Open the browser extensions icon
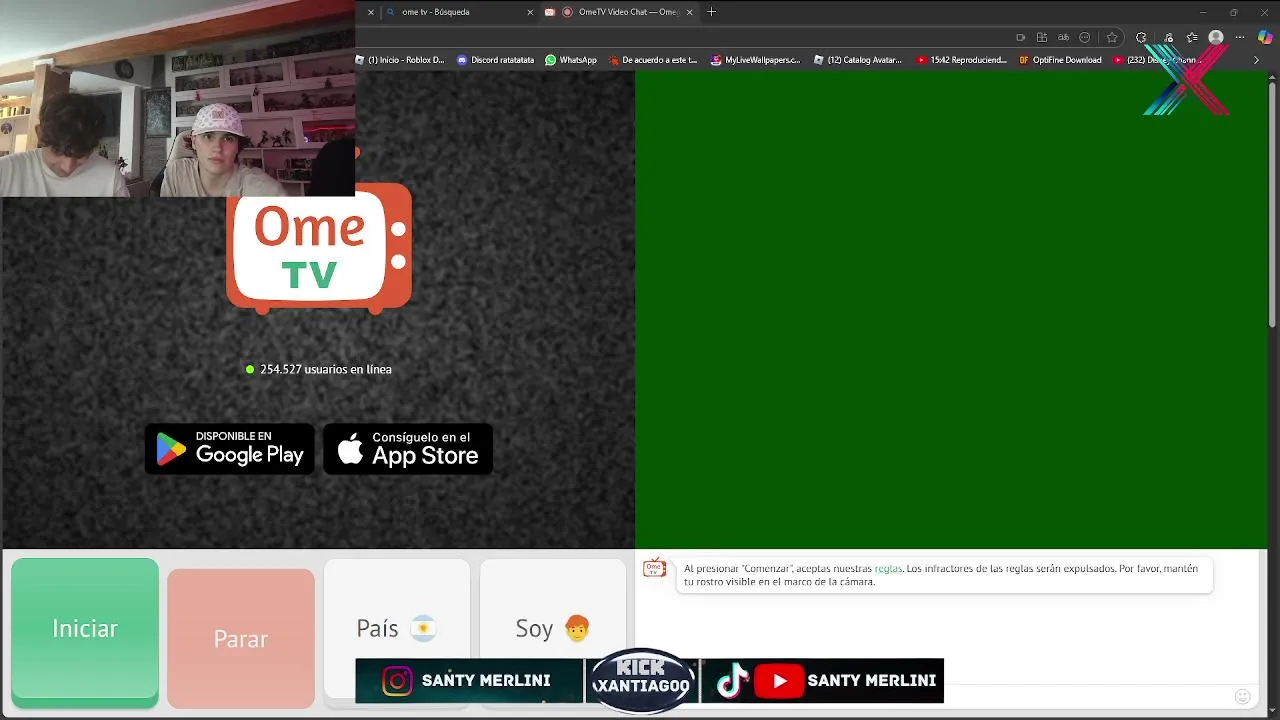The image size is (1280, 720). pos(1141,37)
